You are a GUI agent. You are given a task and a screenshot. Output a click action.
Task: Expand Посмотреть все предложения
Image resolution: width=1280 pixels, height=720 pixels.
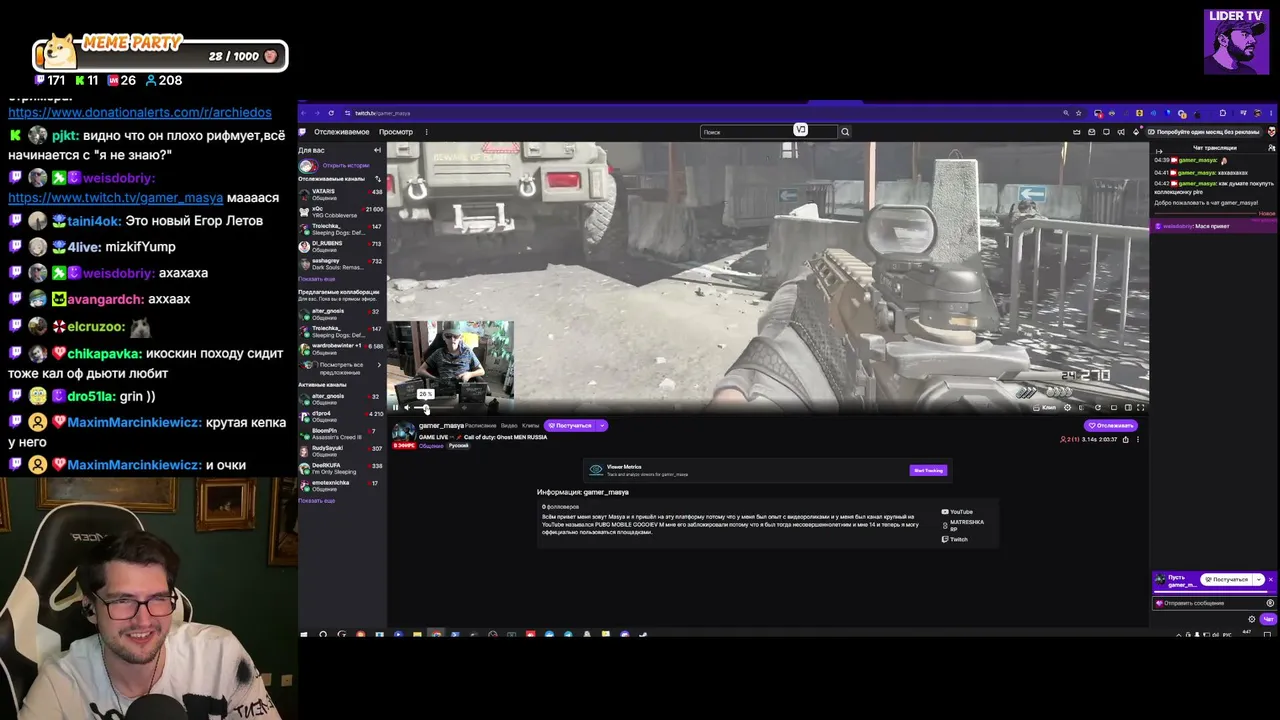[x=341, y=368]
